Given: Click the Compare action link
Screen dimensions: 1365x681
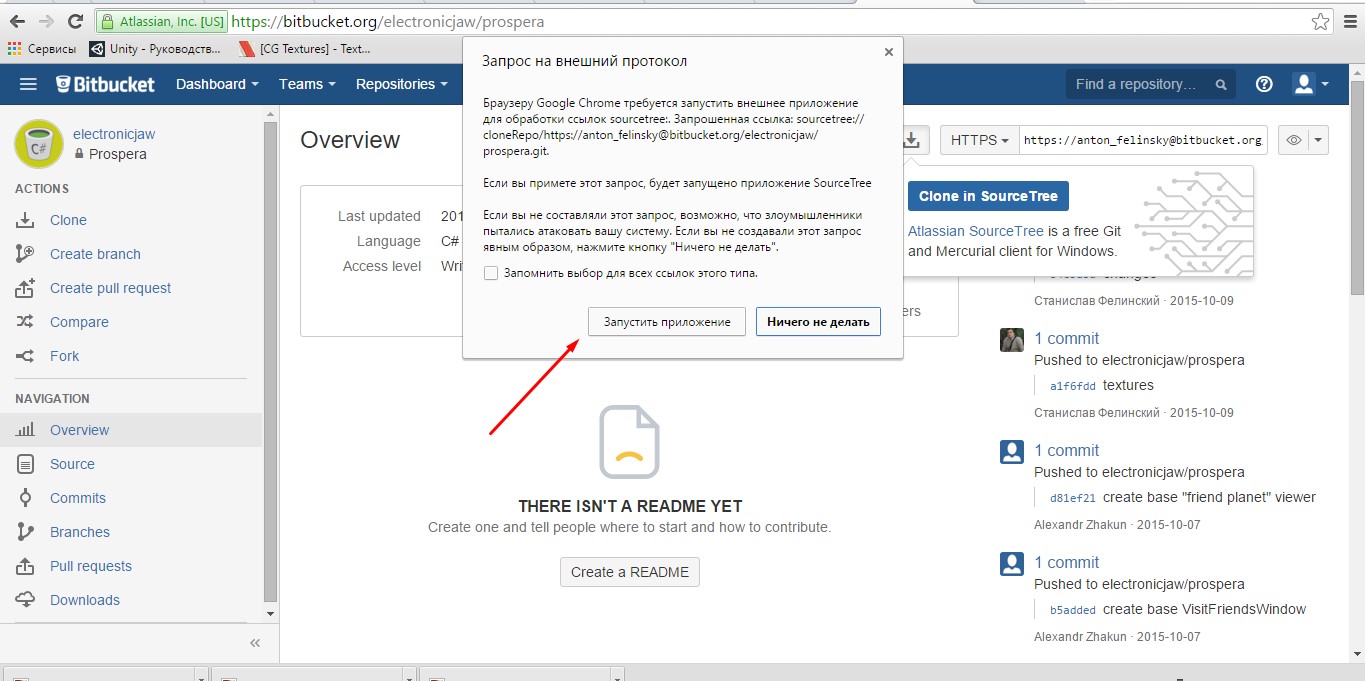Looking at the screenshot, I should coord(79,322).
